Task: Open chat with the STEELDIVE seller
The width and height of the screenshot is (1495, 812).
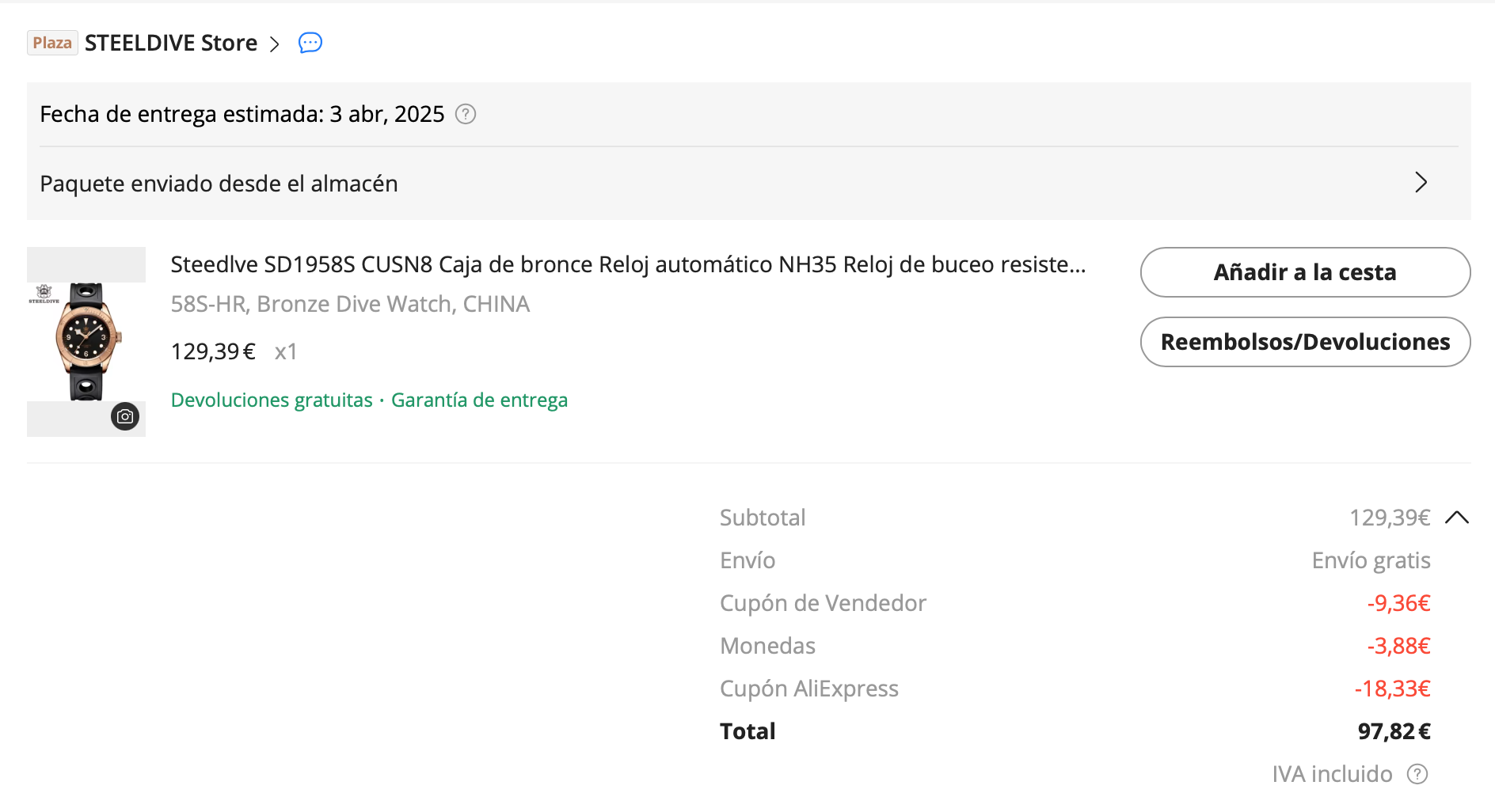Action: coord(310,43)
